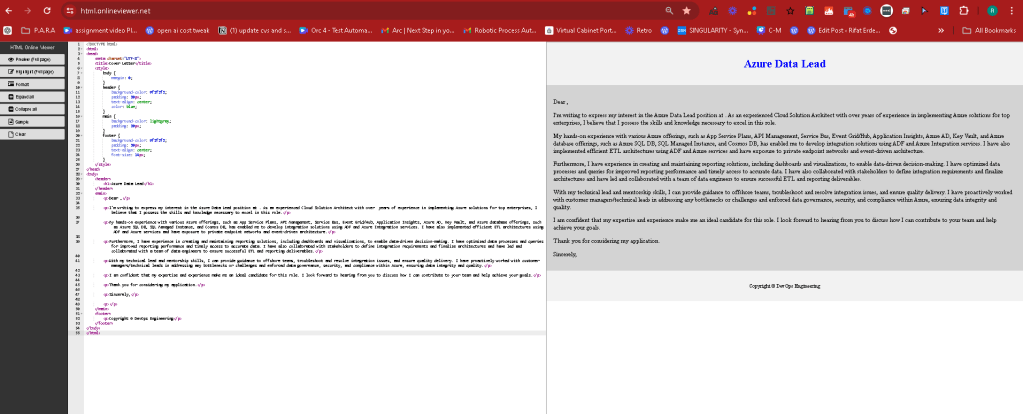This screenshot has width=1023, height=414.
Task: Open the Highlight (full page) pencil button
Action: (33, 72)
